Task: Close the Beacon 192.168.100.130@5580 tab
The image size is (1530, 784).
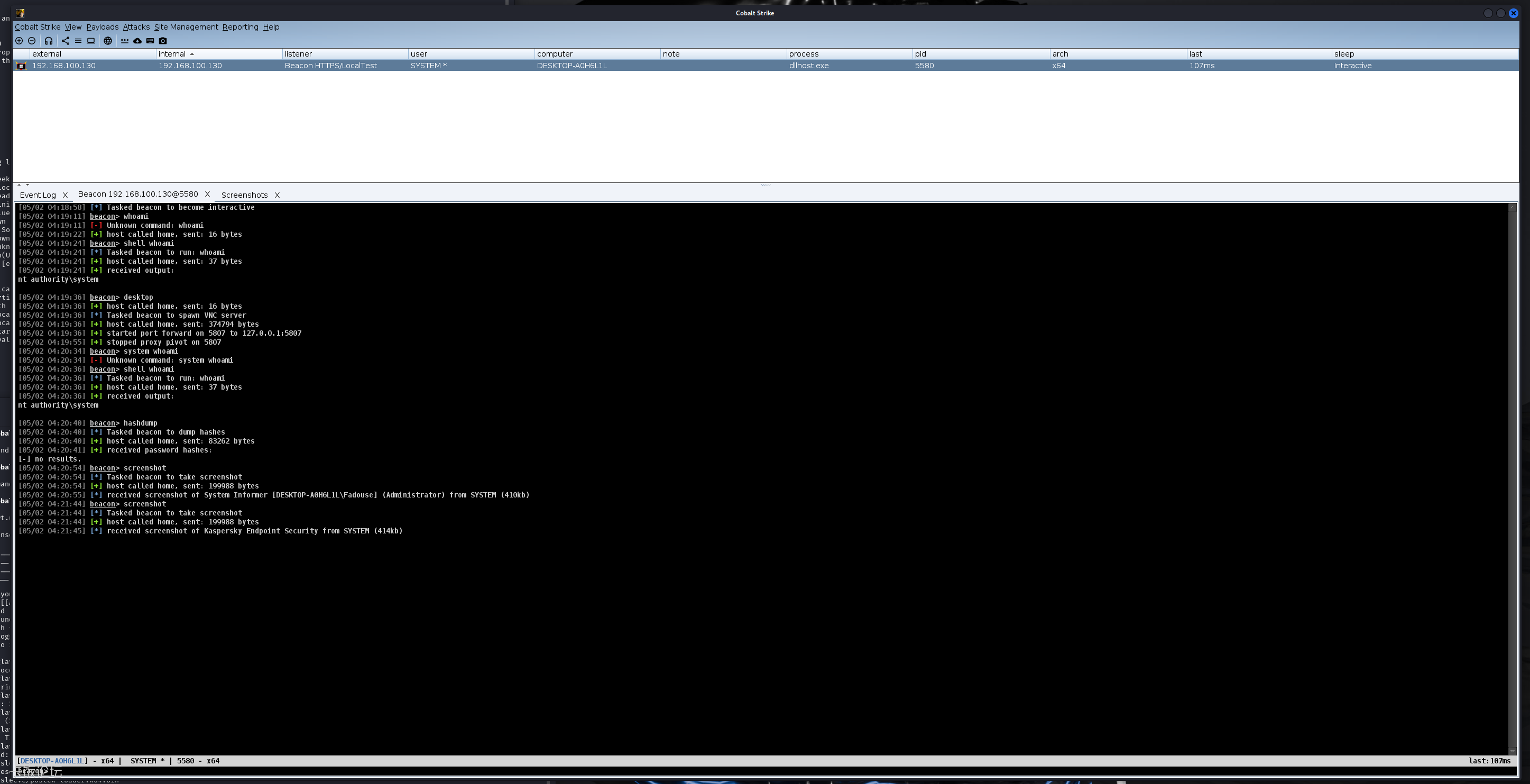Action: click(207, 194)
